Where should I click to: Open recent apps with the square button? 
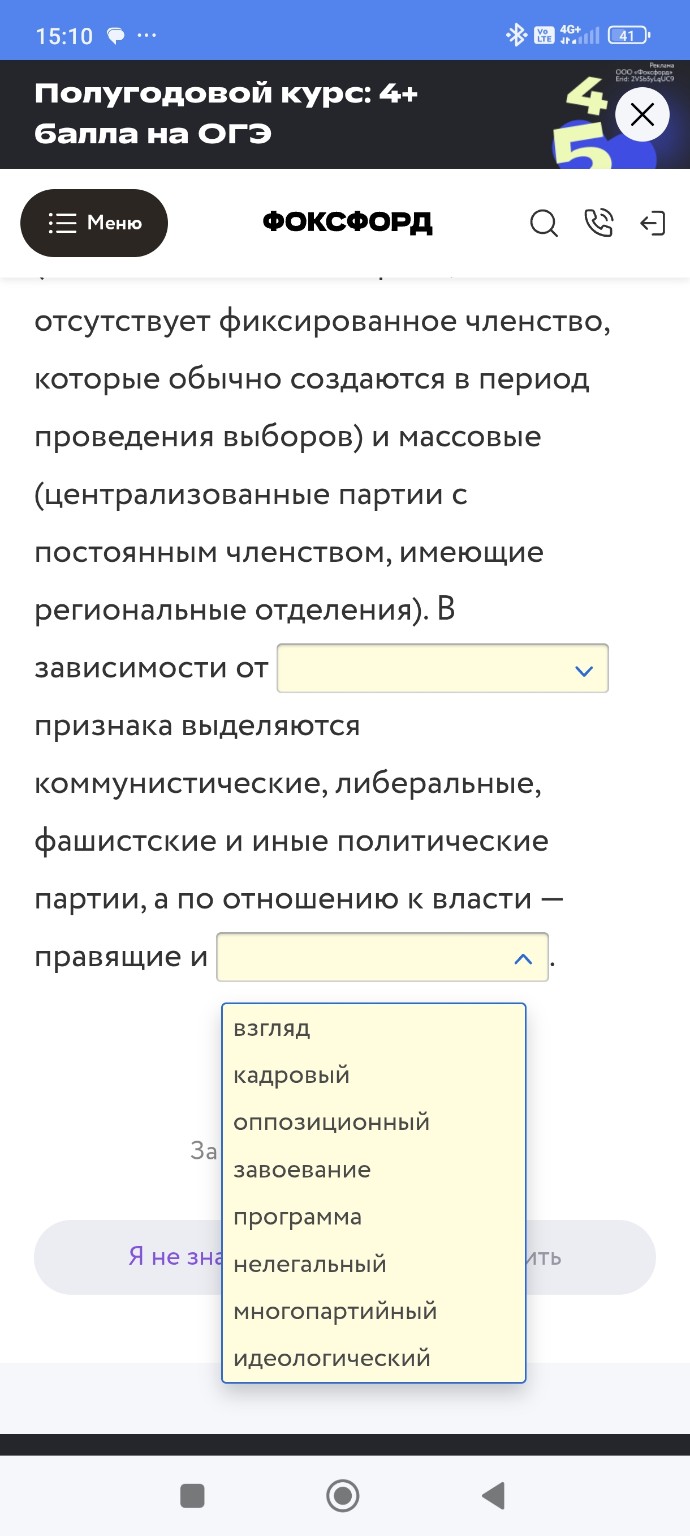pyautogui.click(x=192, y=1497)
